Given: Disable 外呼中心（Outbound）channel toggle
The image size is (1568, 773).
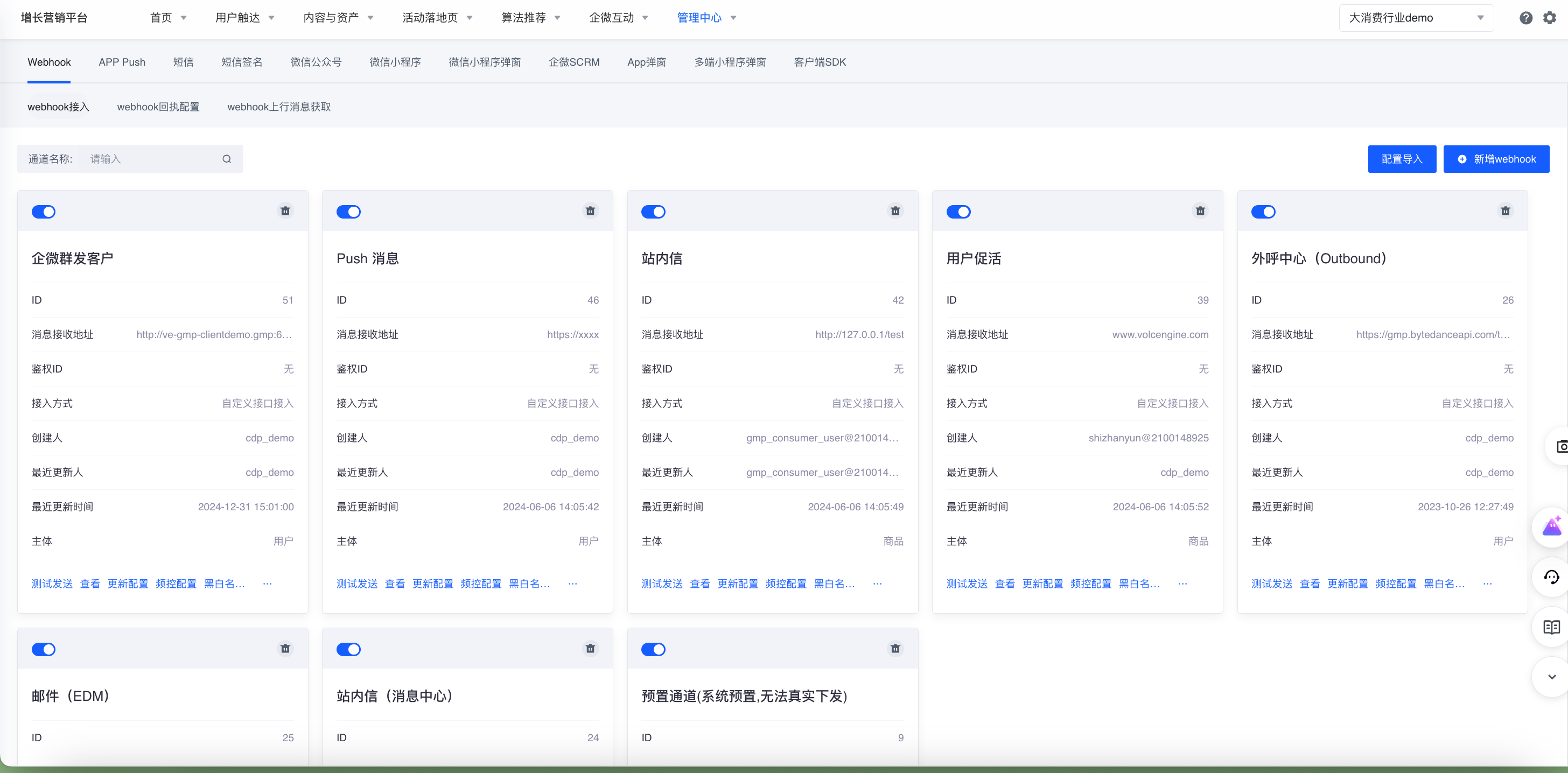Looking at the screenshot, I should pyautogui.click(x=1263, y=212).
